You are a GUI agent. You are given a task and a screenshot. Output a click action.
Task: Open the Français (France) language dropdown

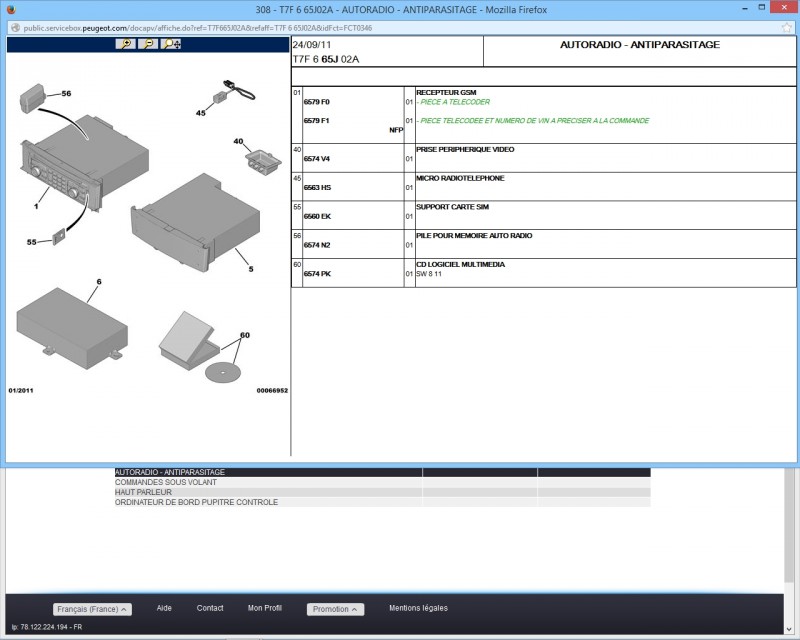pos(92,609)
